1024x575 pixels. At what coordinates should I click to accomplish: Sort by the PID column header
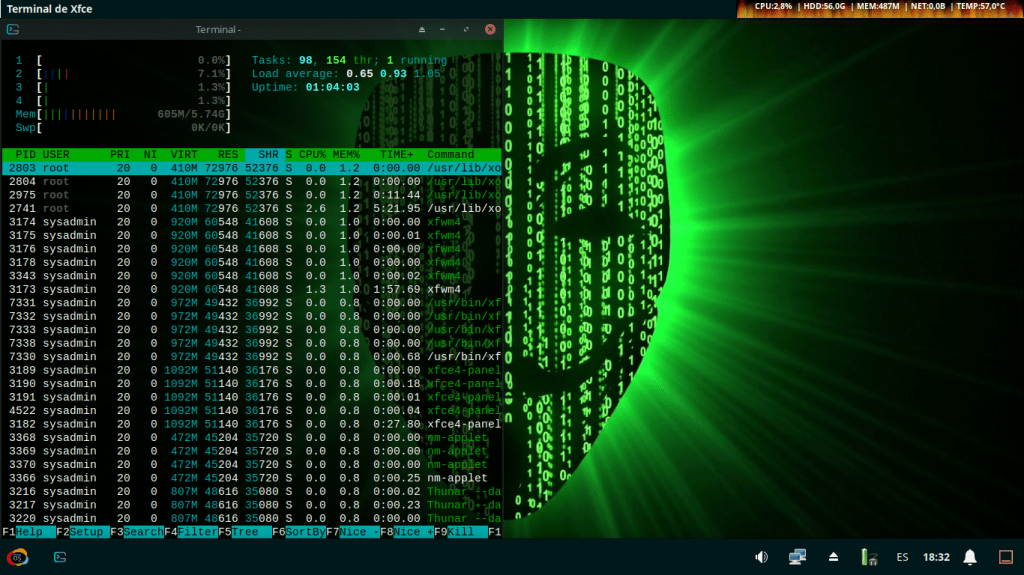[26, 155]
